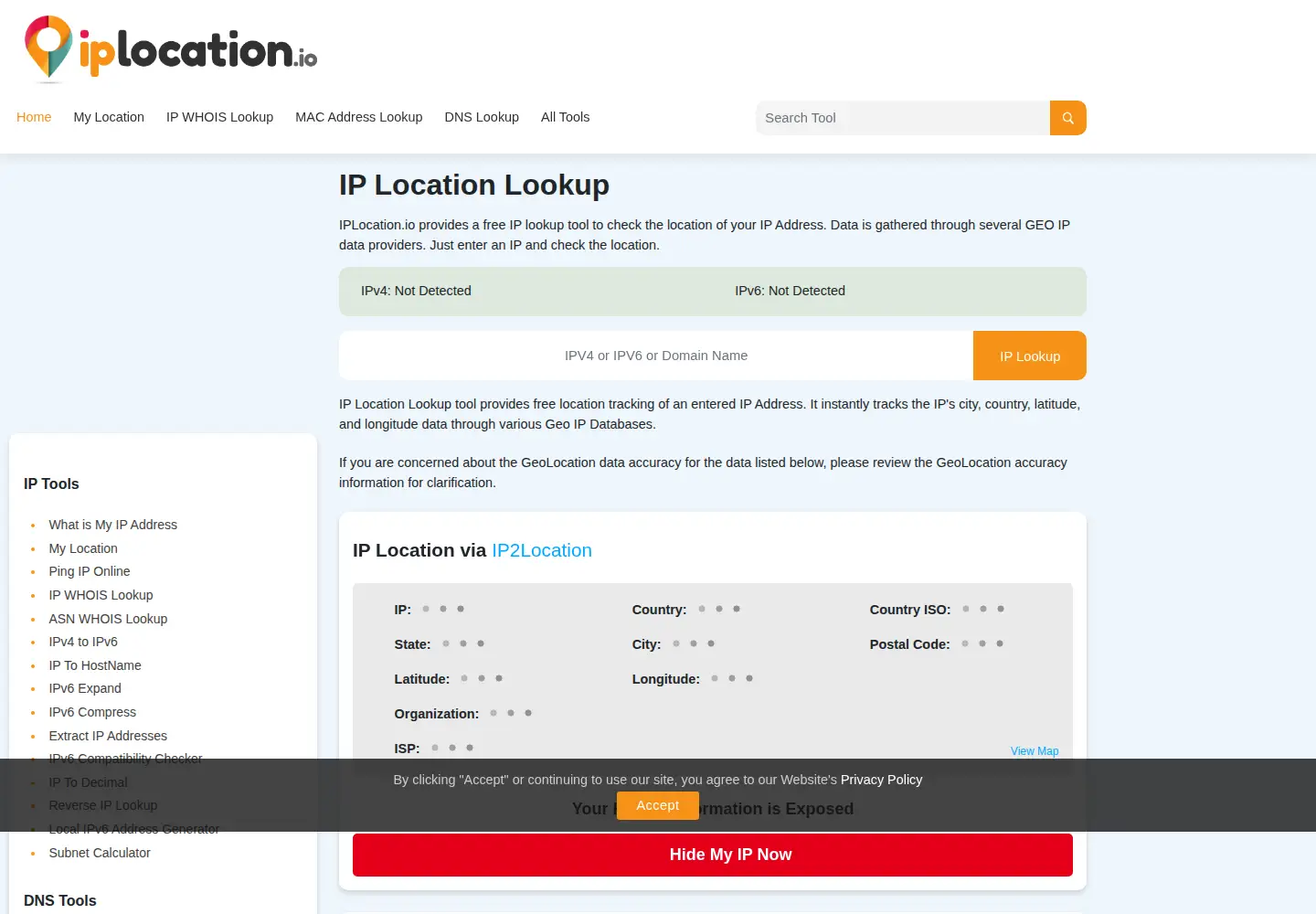Accept the cookie consent notice
The width and height of the screenshot is (1316, 914).
coord(658,805)
